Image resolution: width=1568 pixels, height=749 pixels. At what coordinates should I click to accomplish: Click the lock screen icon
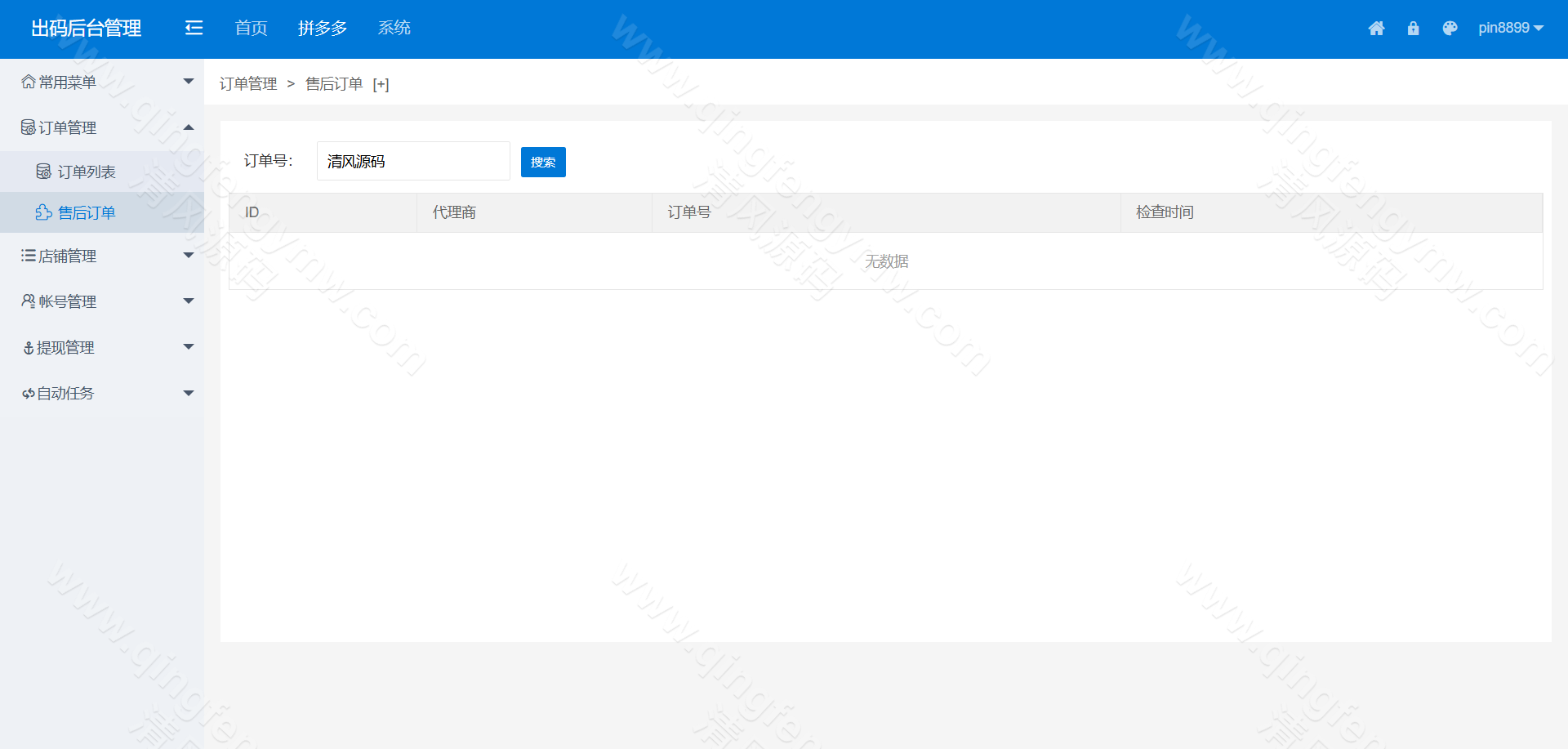tap(1414, 28)
